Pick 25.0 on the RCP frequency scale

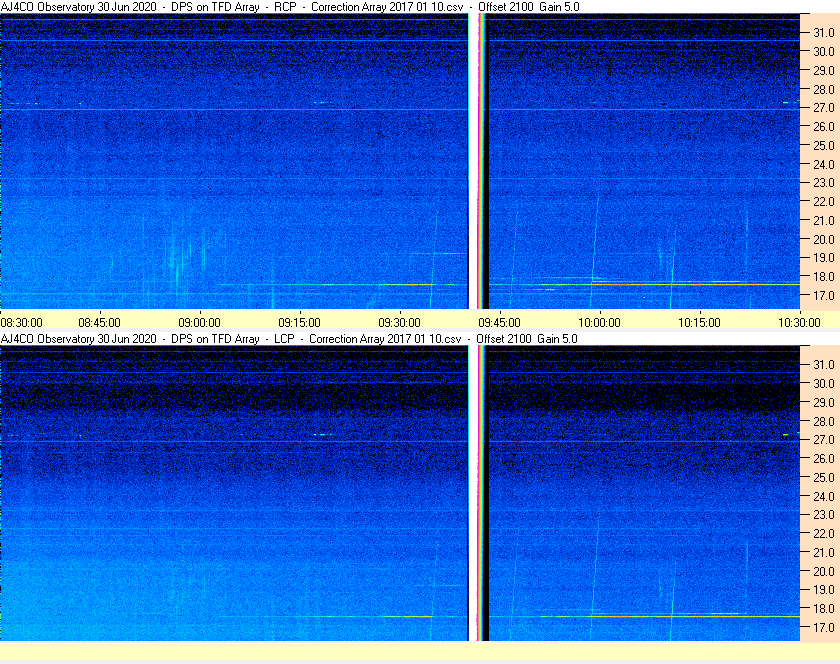click(x=824, y=145)
